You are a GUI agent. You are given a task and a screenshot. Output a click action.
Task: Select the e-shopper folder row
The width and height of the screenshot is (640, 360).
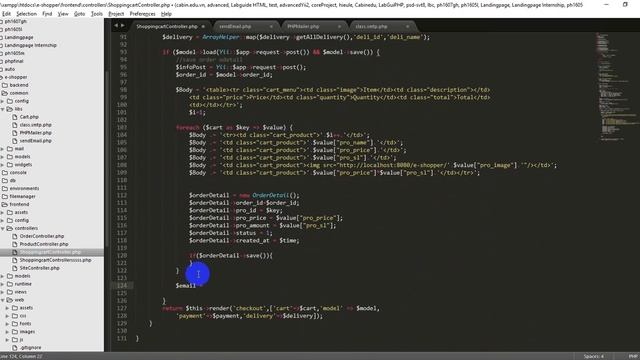pos(52,77)
